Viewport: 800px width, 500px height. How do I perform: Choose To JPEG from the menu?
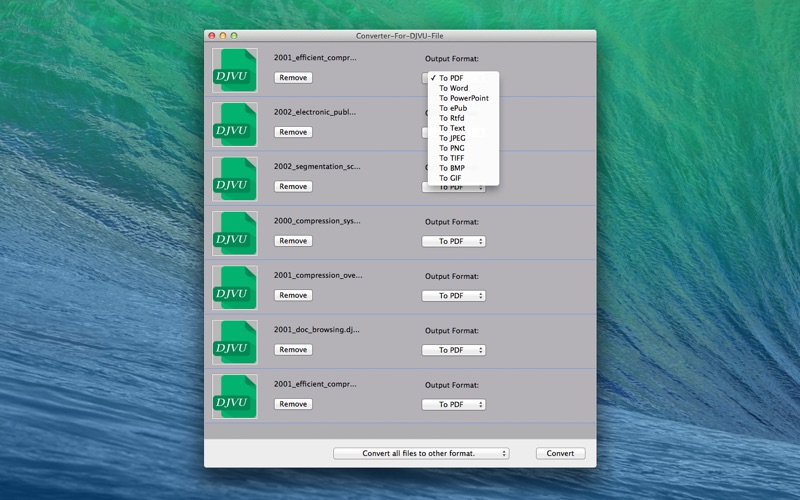[463, 138]
